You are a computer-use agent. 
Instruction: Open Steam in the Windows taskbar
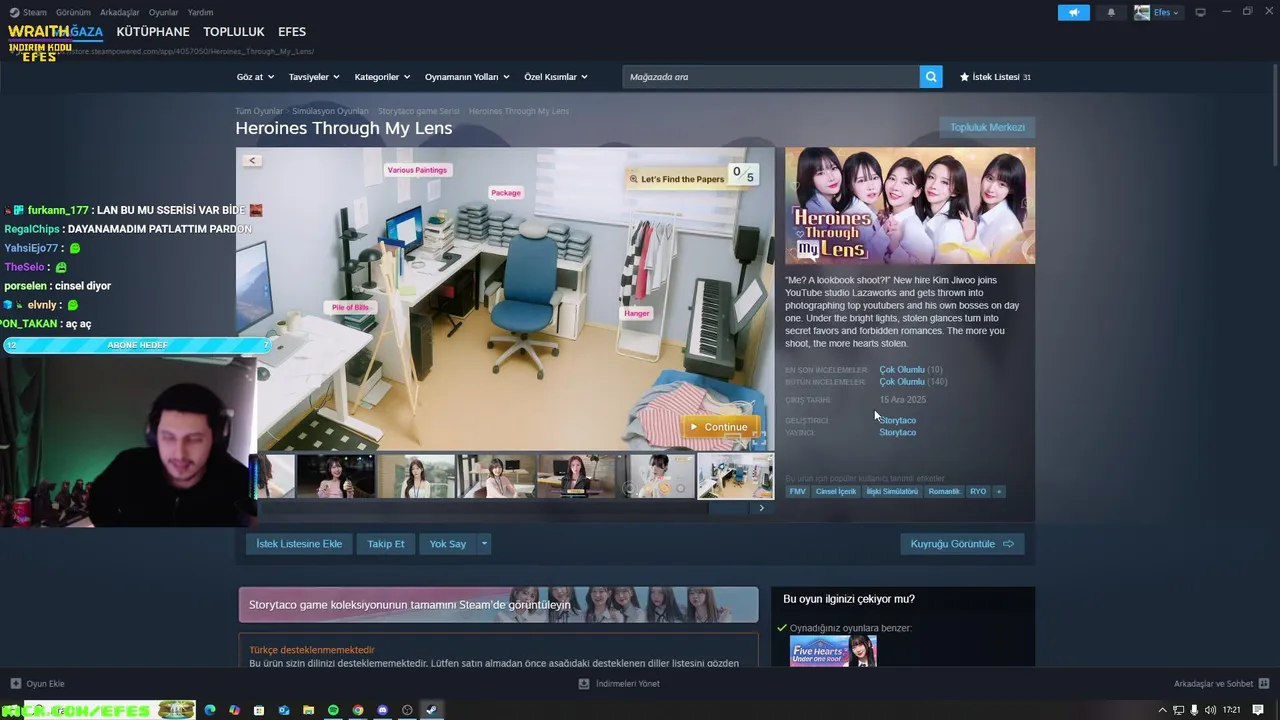(x=431, y=710)
